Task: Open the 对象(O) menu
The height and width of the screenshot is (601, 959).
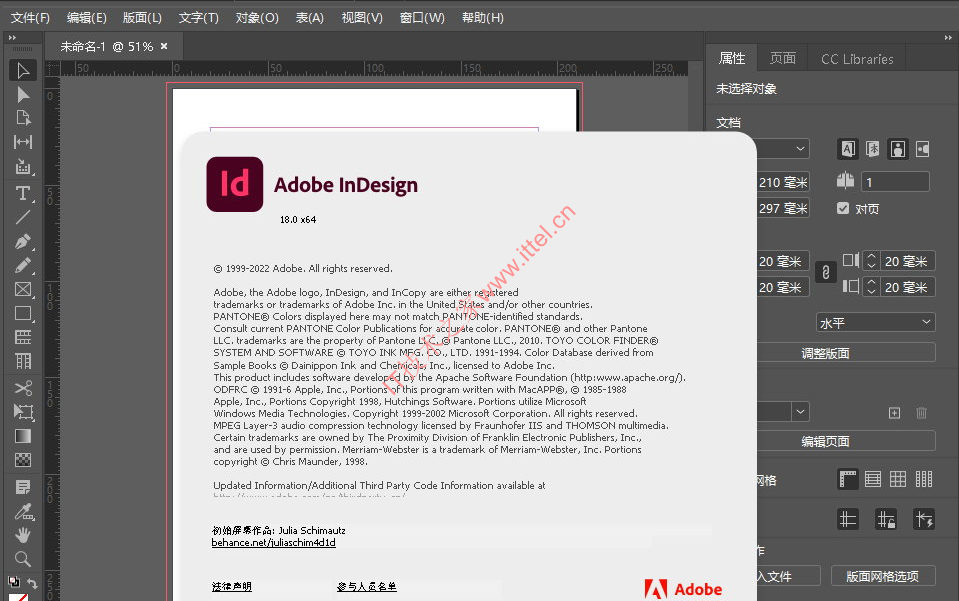Action: [x=257, y=18]
